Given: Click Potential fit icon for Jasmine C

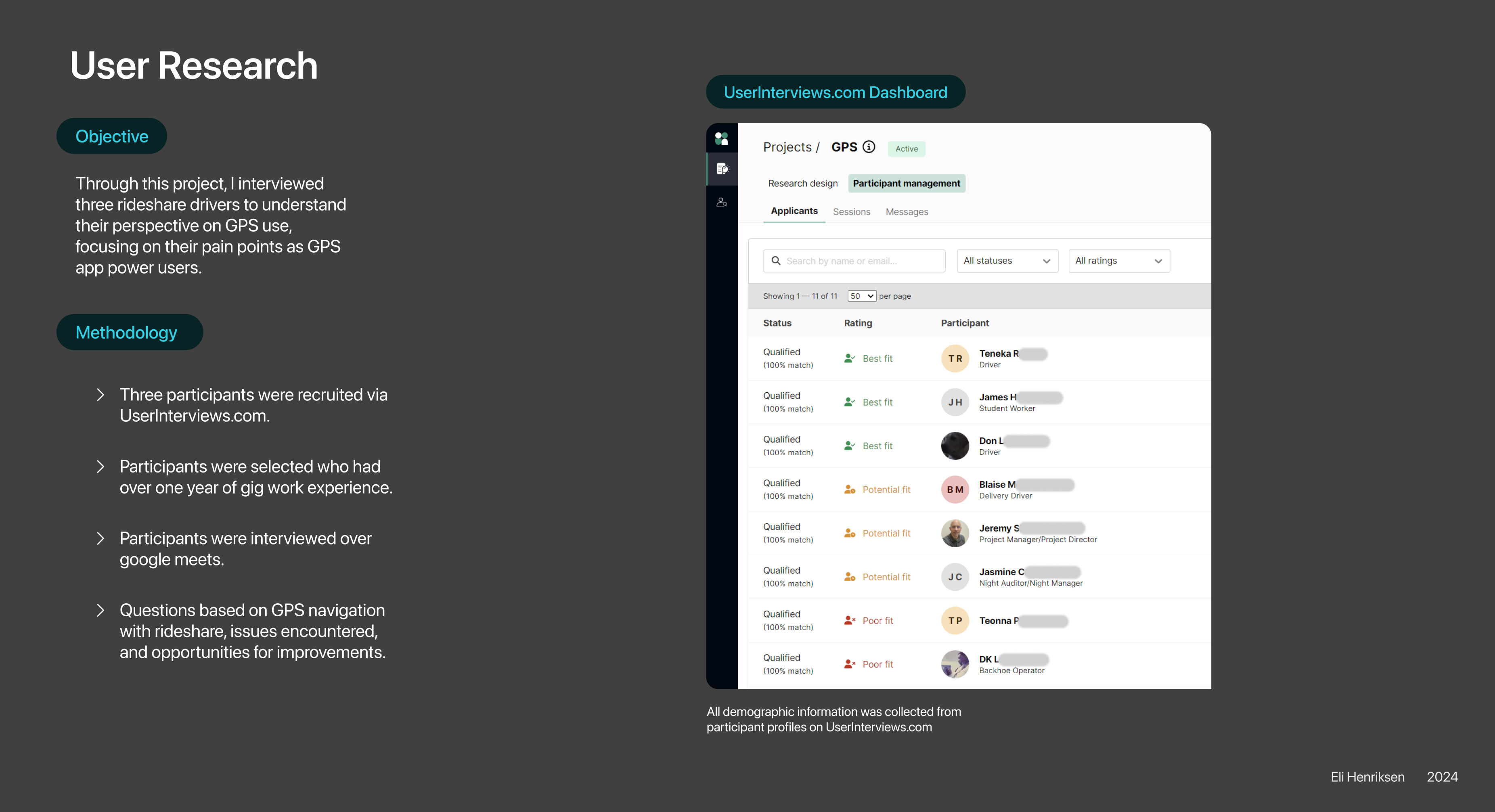Looking at the screenshot, I should (850, 576).
